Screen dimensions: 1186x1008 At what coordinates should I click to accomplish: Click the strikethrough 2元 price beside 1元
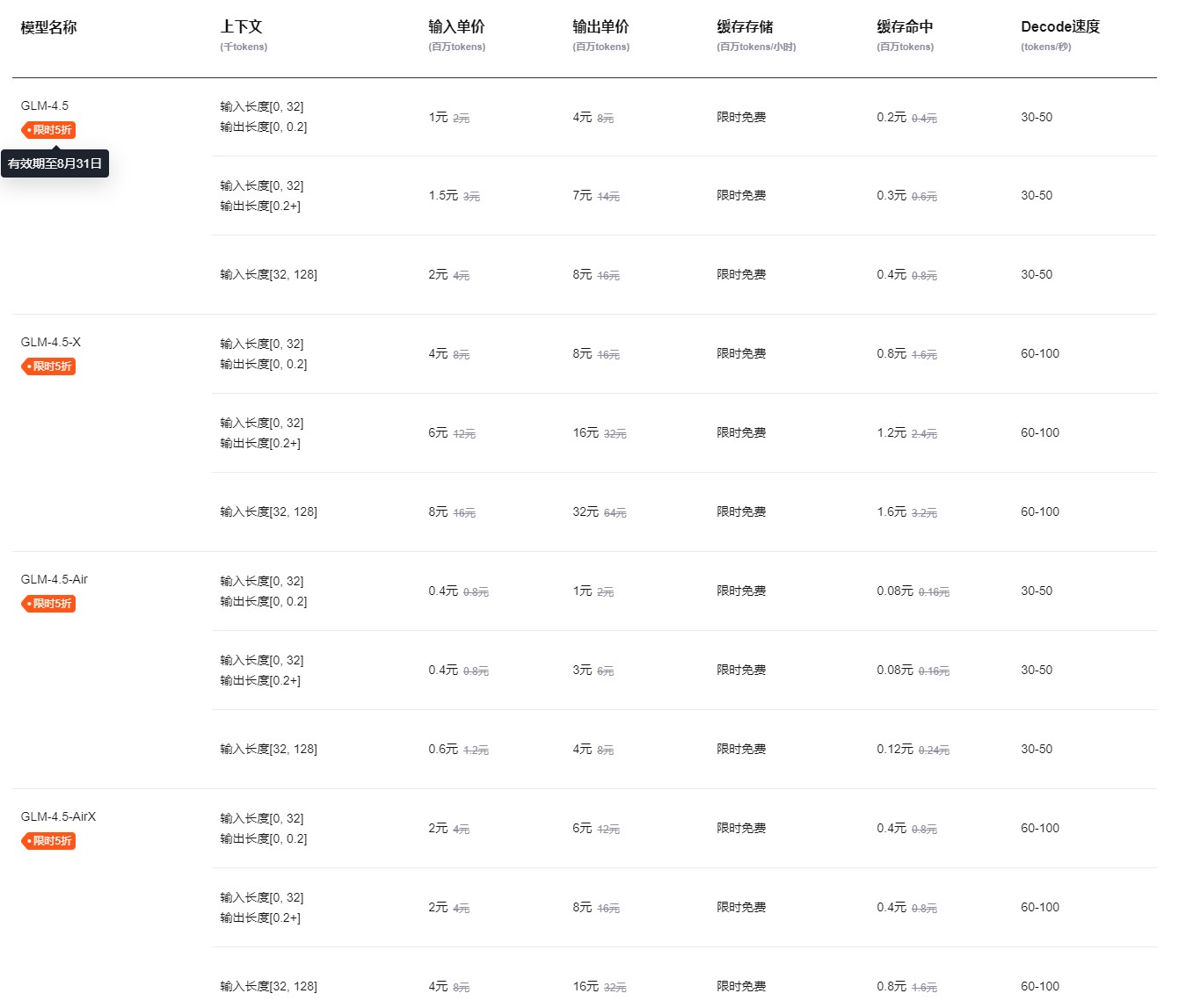459,118
